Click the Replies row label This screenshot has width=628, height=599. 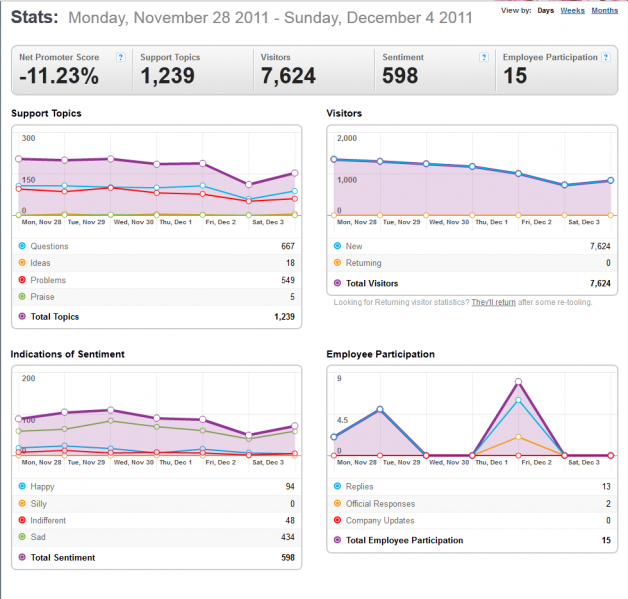coord(360,487)
